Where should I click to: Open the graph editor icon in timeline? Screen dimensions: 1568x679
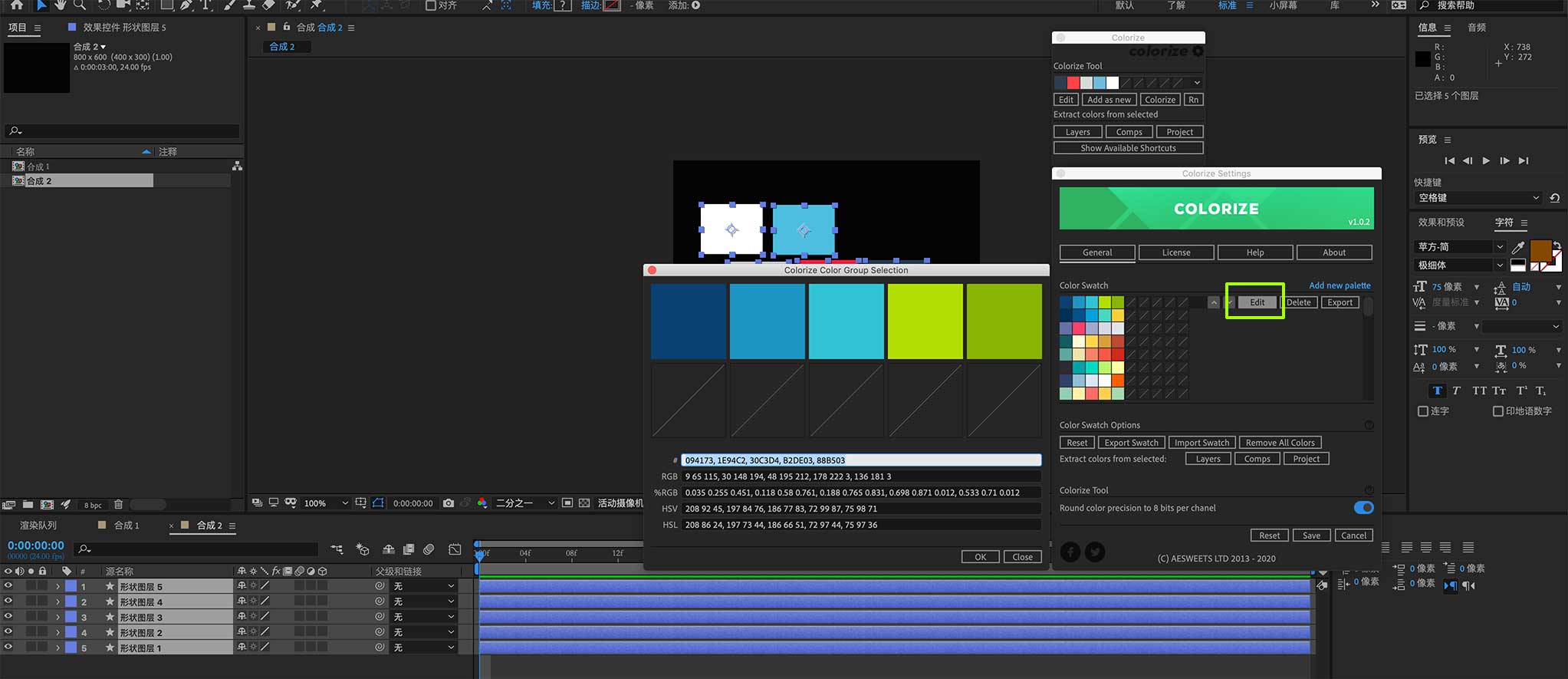point(455,549)
